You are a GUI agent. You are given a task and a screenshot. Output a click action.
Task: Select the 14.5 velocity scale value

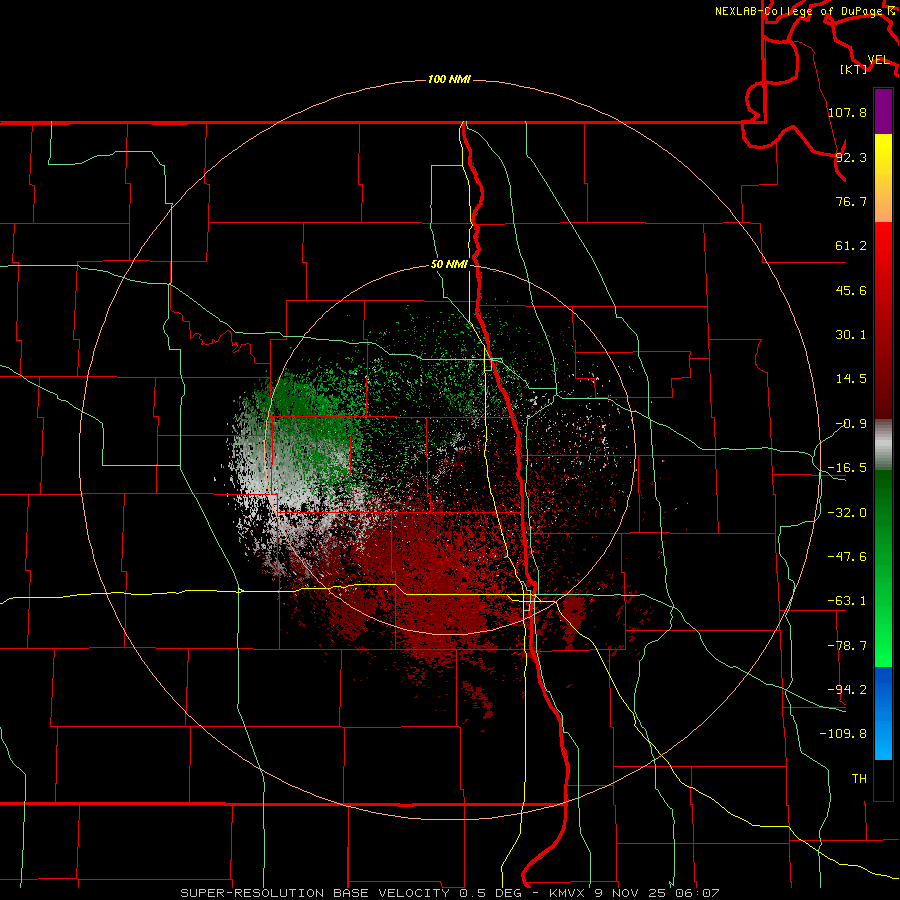pos(851,379)
